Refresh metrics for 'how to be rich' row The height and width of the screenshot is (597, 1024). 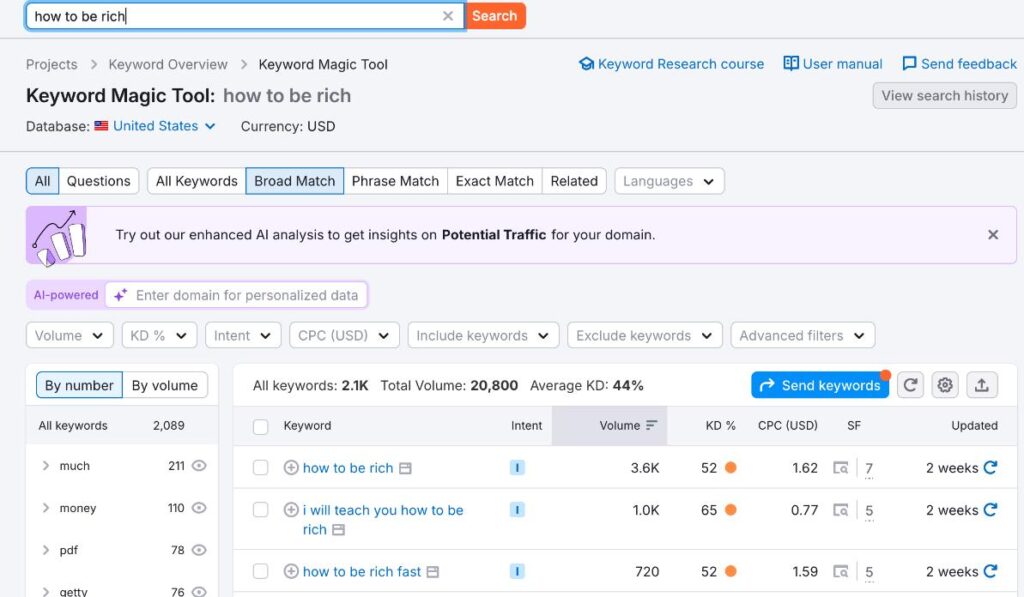point(991,467)
